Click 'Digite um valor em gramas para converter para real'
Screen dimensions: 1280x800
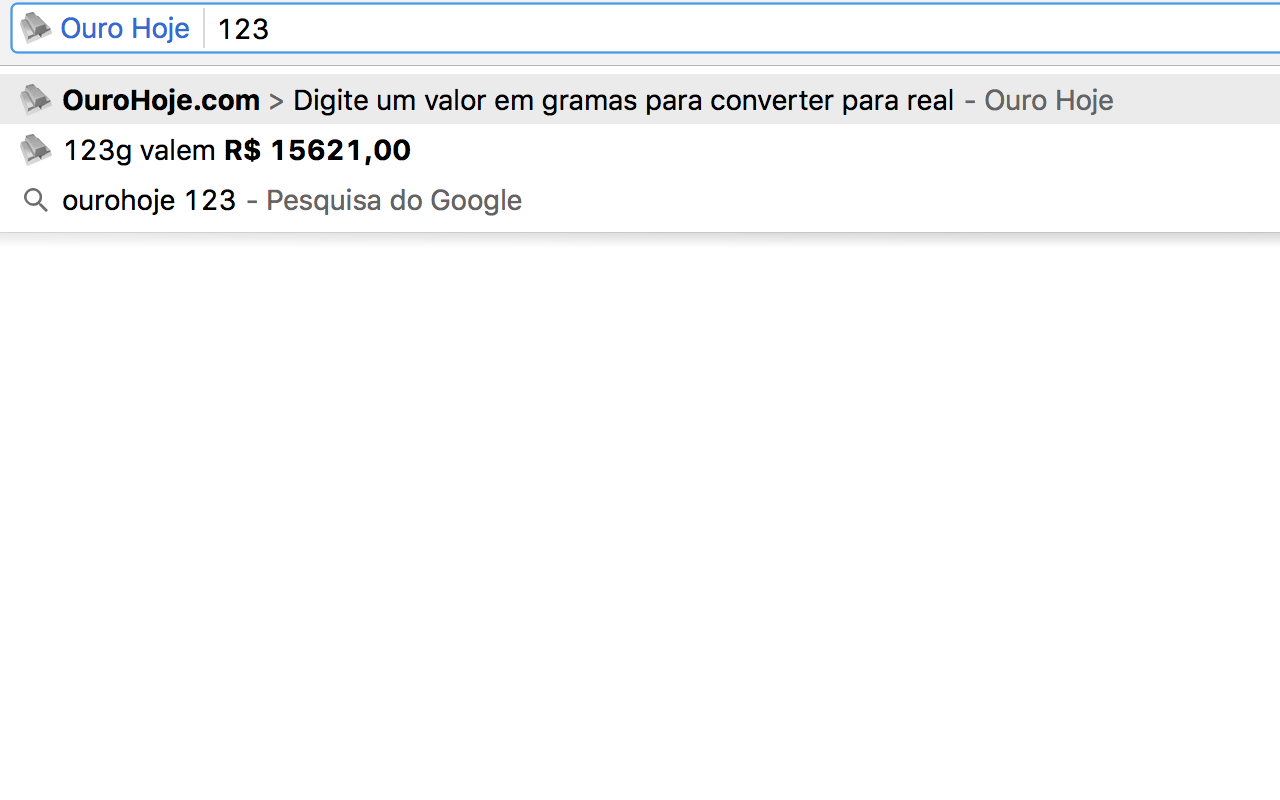pyautogui.click(x=623, y=100)
